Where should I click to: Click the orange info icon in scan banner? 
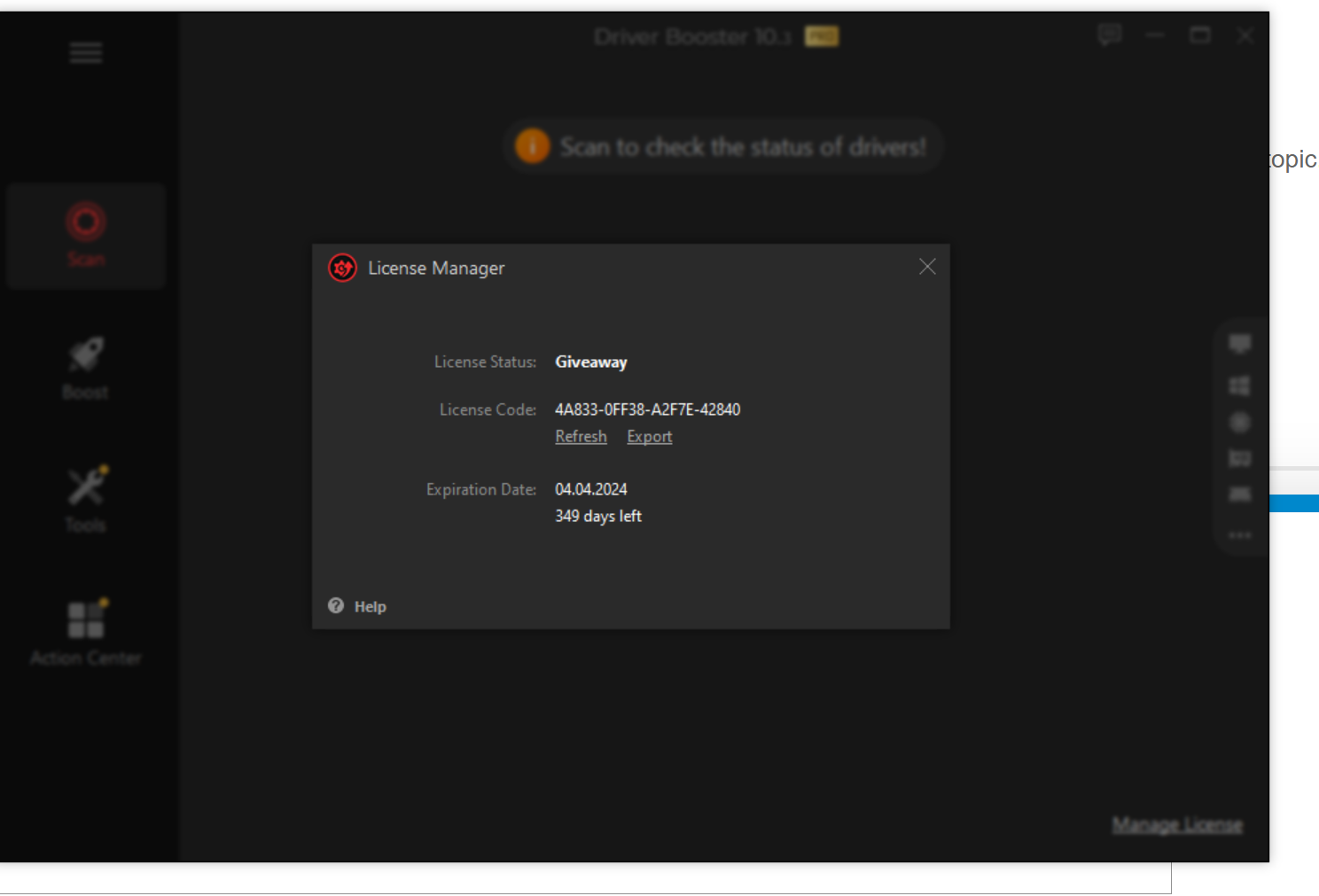[533, 146]
